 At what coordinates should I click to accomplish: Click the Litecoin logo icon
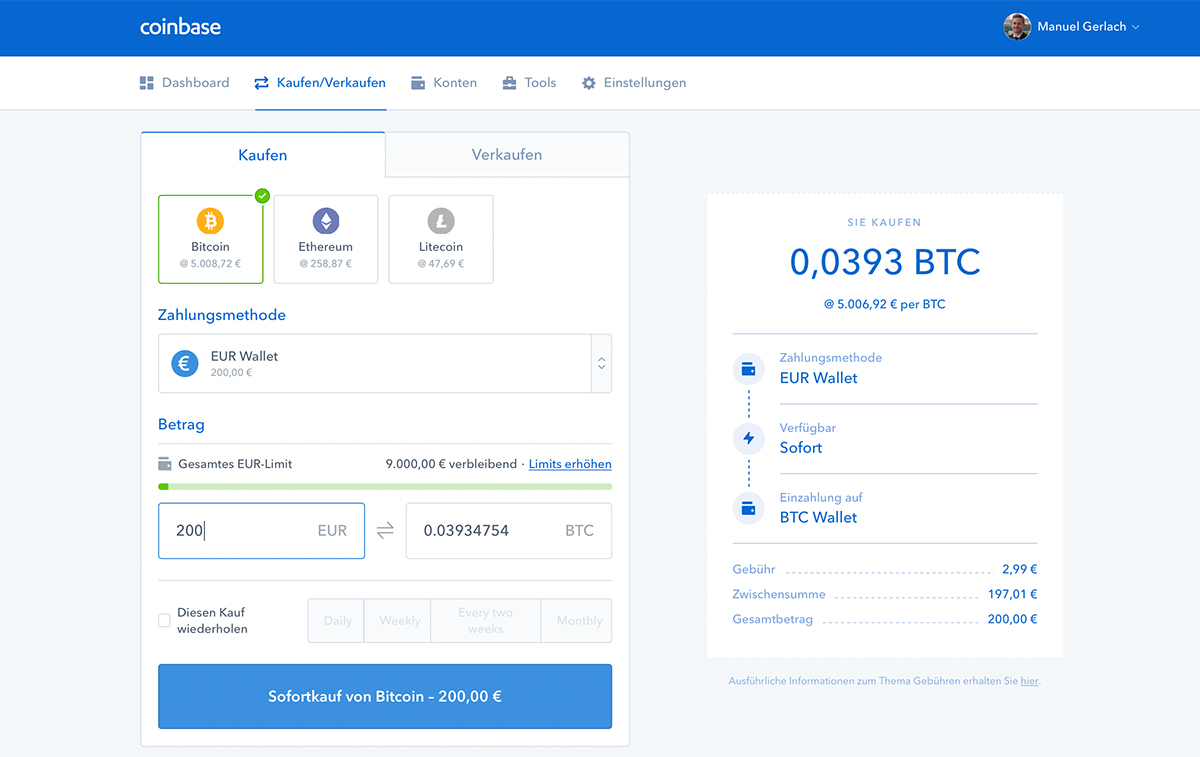pyautogui.click(x=441, y=220)
